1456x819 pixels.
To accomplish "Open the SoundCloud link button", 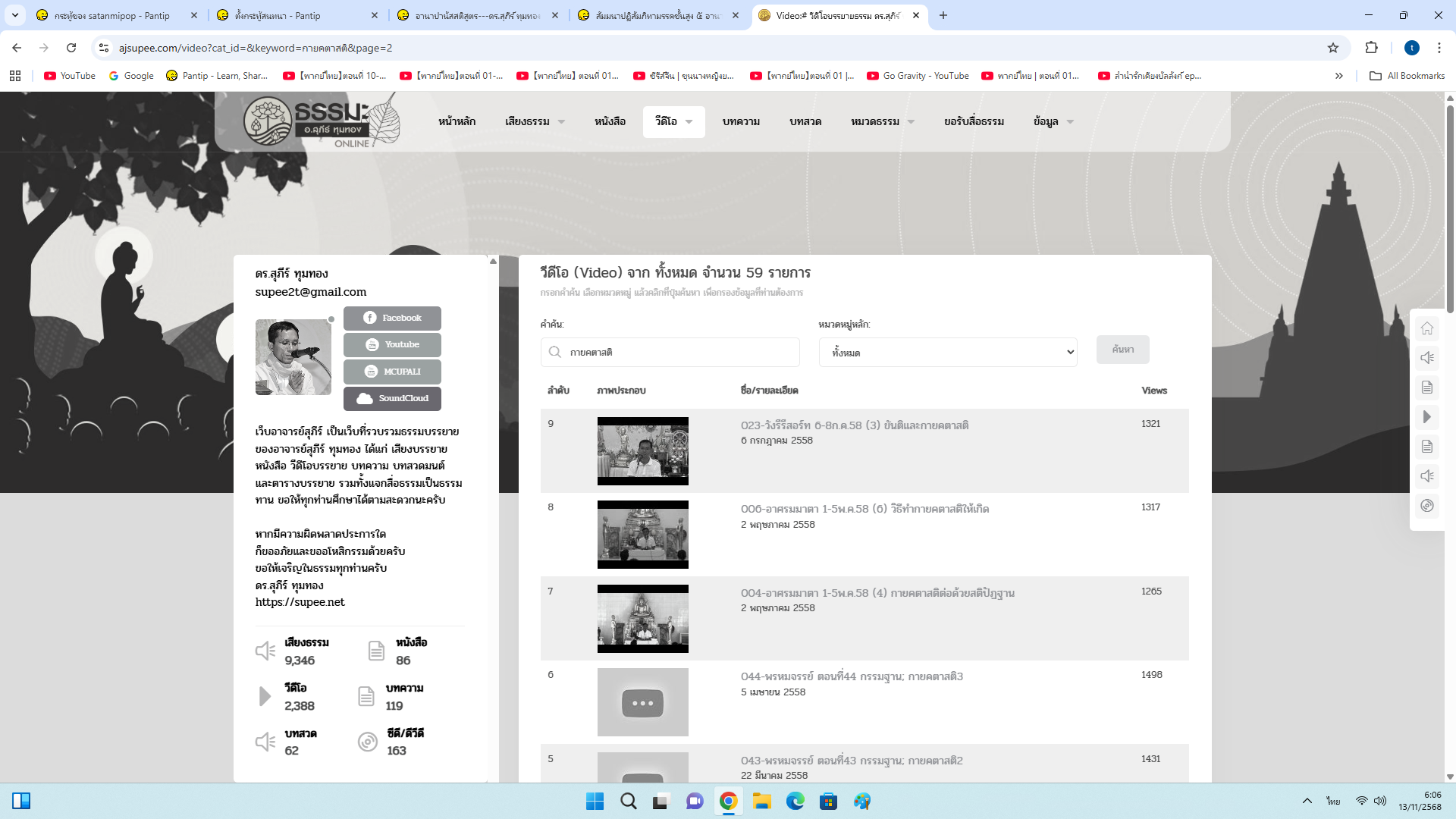I will (392, 398).
